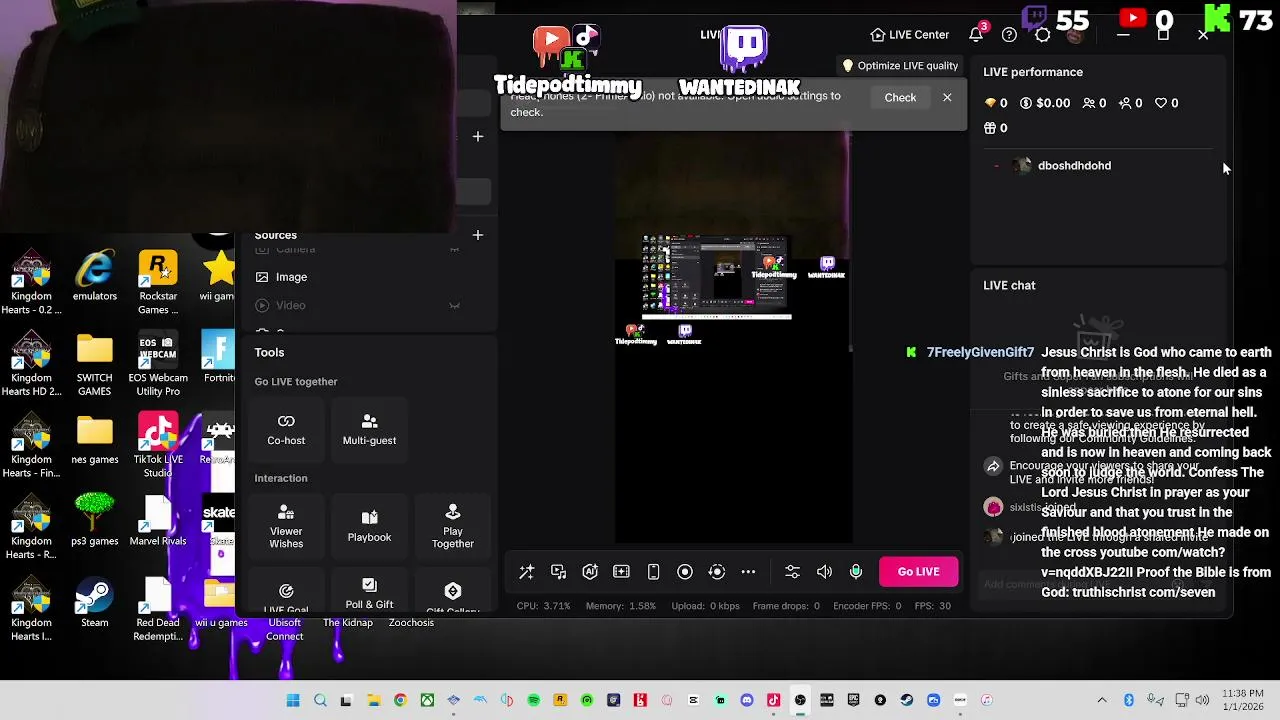Open the media and music tool
This screenshot has width=1280, height=720.
tap(558, 572)
